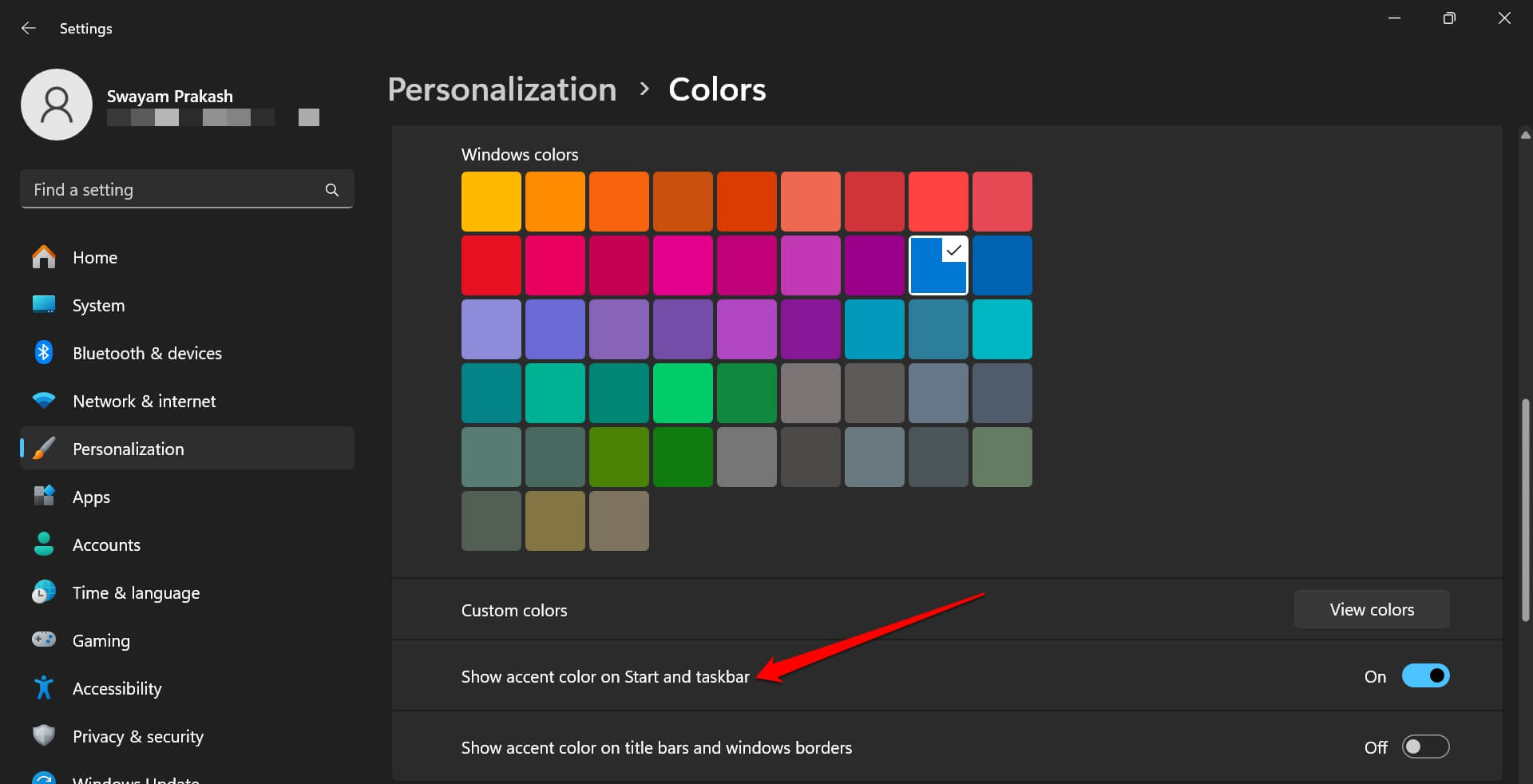Open Time & language settings
1533x784 pixels.
(x=136, y=593)
